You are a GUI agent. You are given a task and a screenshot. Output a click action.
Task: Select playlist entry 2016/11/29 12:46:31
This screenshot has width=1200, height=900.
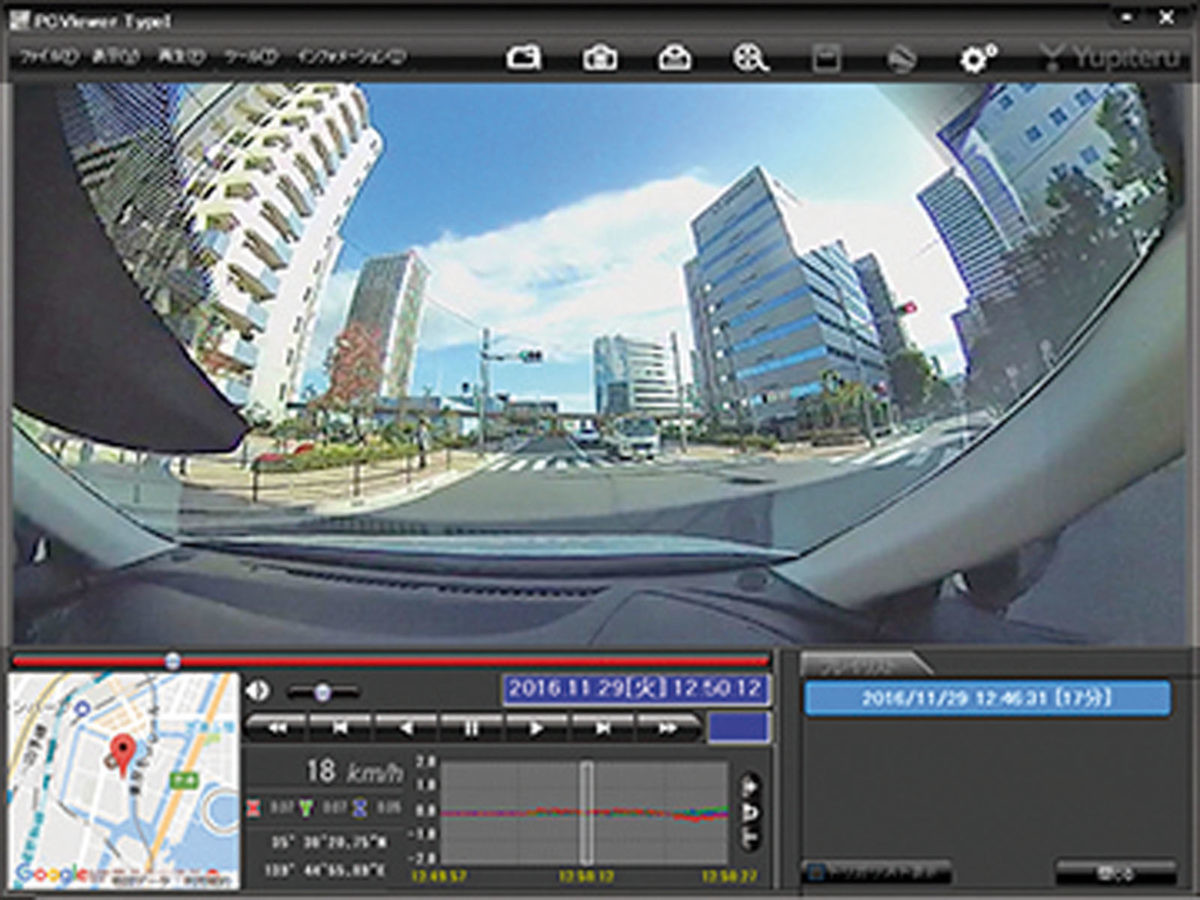tap(986, 698)
